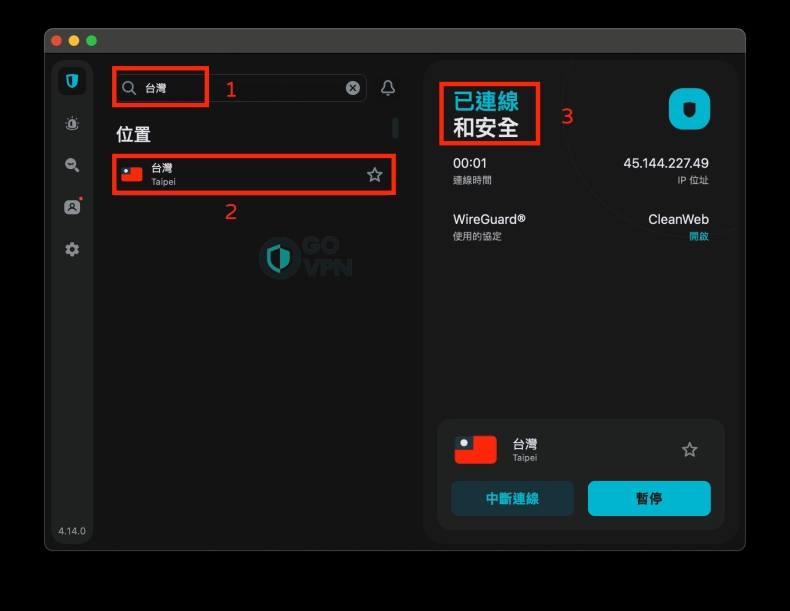Screen dimensions: 790x611
Task: Open the Search magnifier tool in sidebar
Action: point(72,165)
